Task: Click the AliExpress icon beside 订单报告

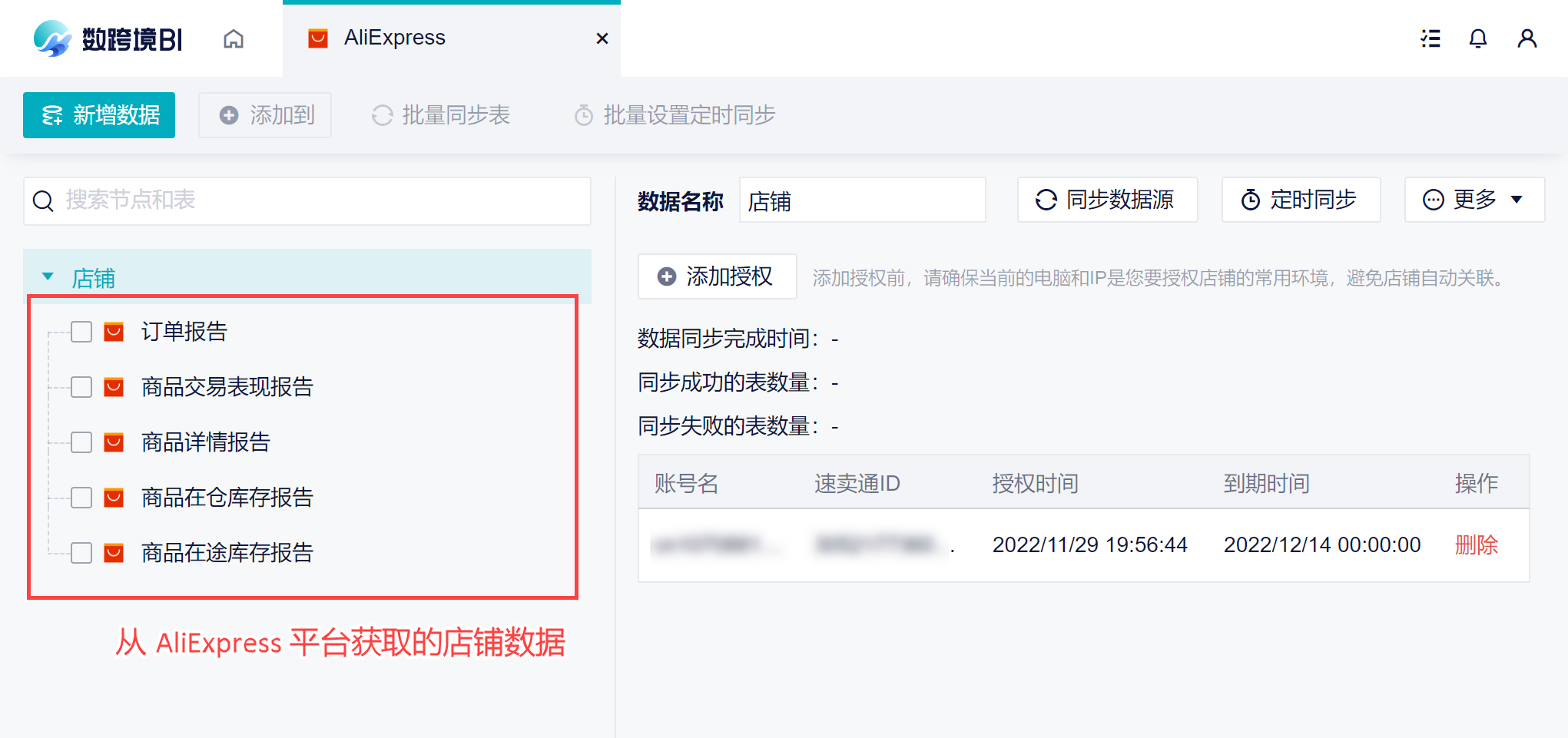Action: pos(114,332)
